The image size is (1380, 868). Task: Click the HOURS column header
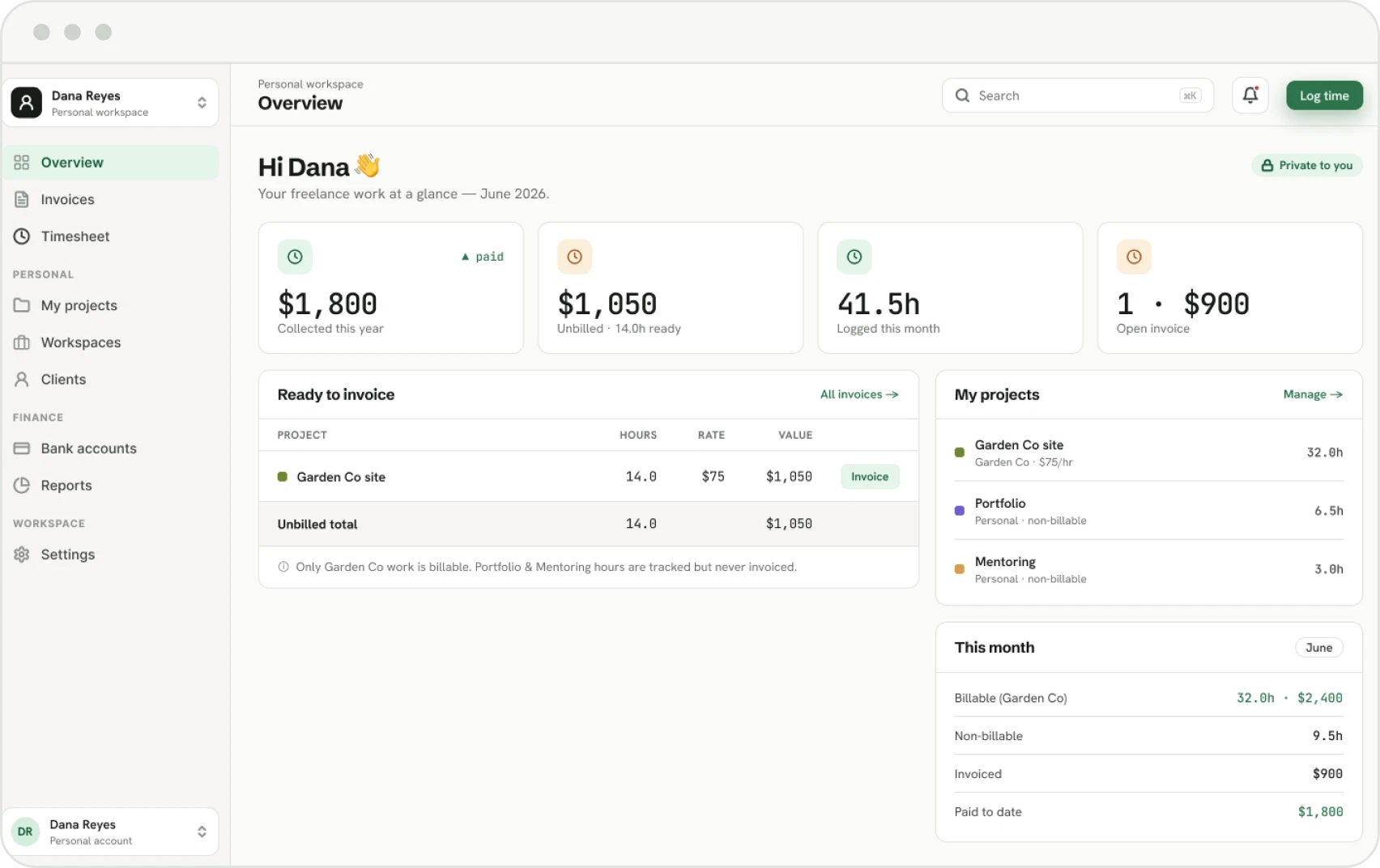coord(638,435)
